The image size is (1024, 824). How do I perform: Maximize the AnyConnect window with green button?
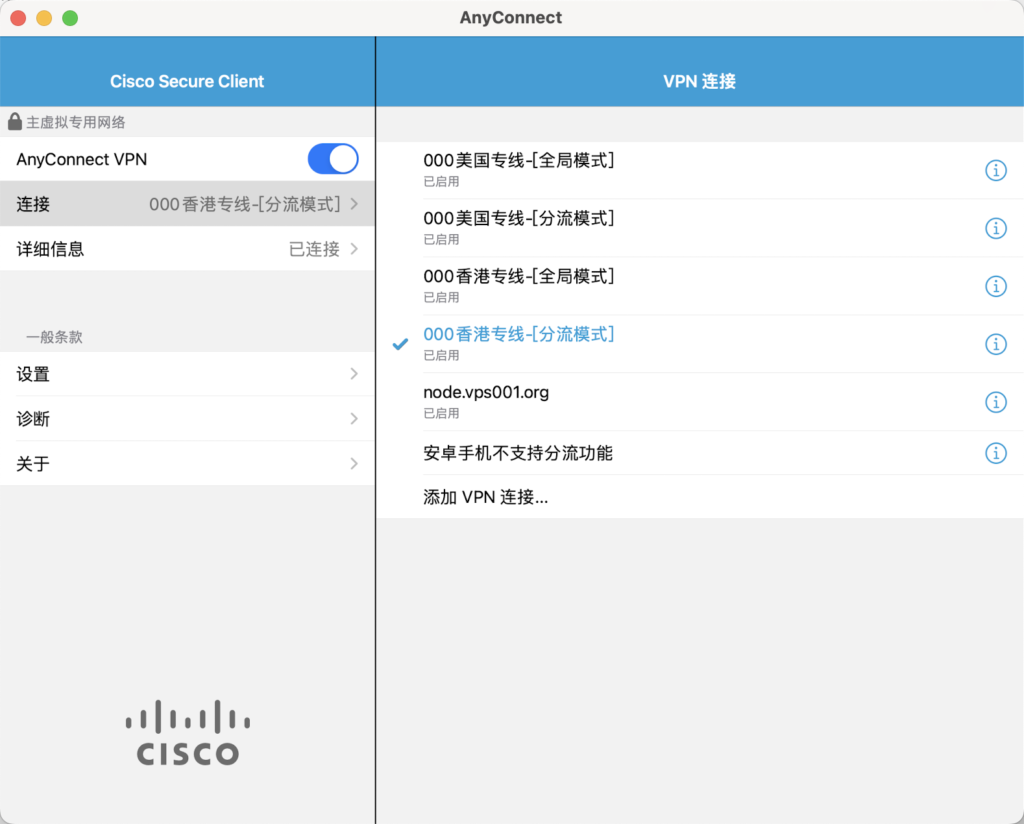[70, 18]
